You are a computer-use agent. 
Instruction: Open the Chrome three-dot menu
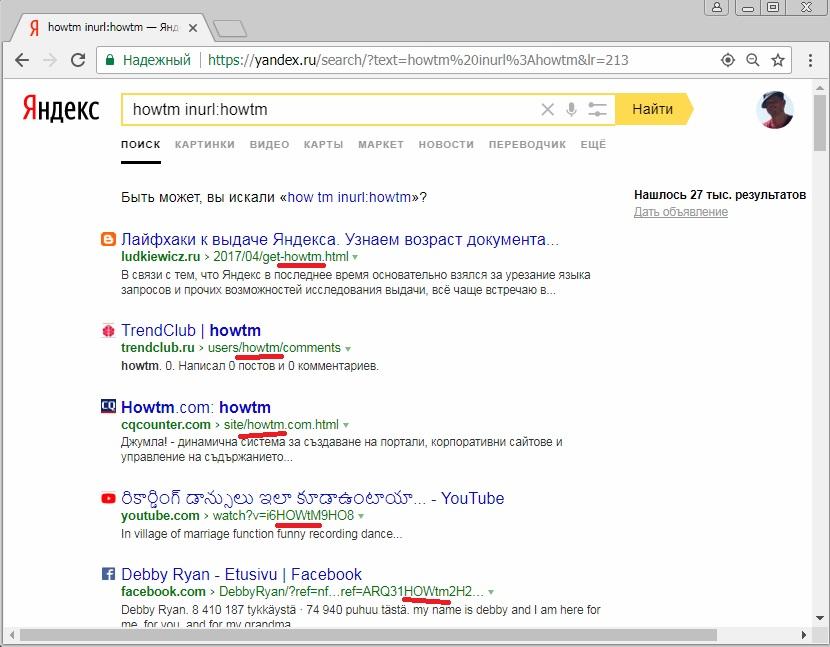[810, 60]
